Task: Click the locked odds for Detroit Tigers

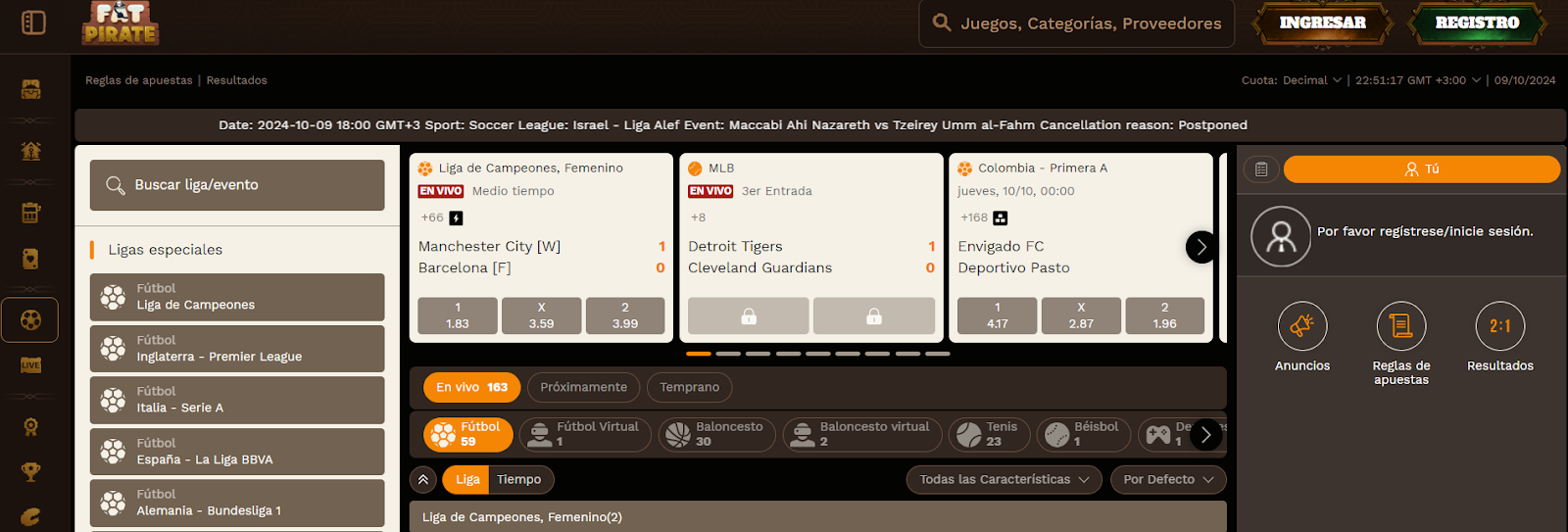Action: 749,316
